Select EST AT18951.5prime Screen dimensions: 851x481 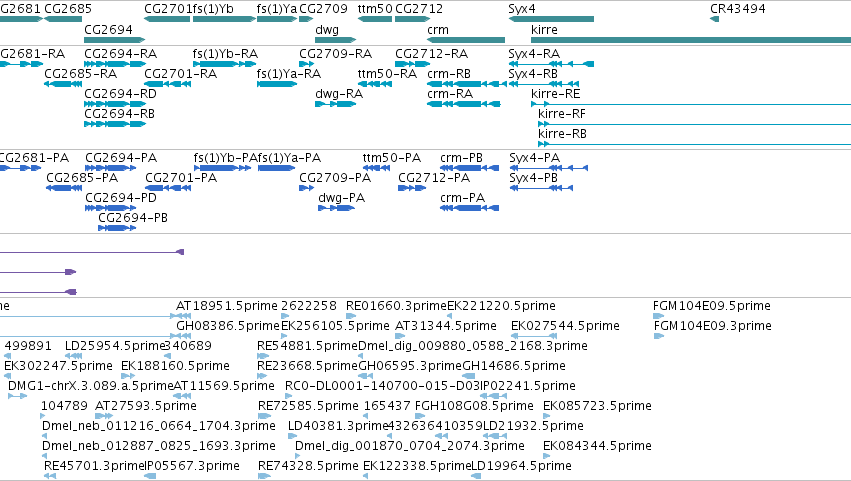[x=227, y=306]
